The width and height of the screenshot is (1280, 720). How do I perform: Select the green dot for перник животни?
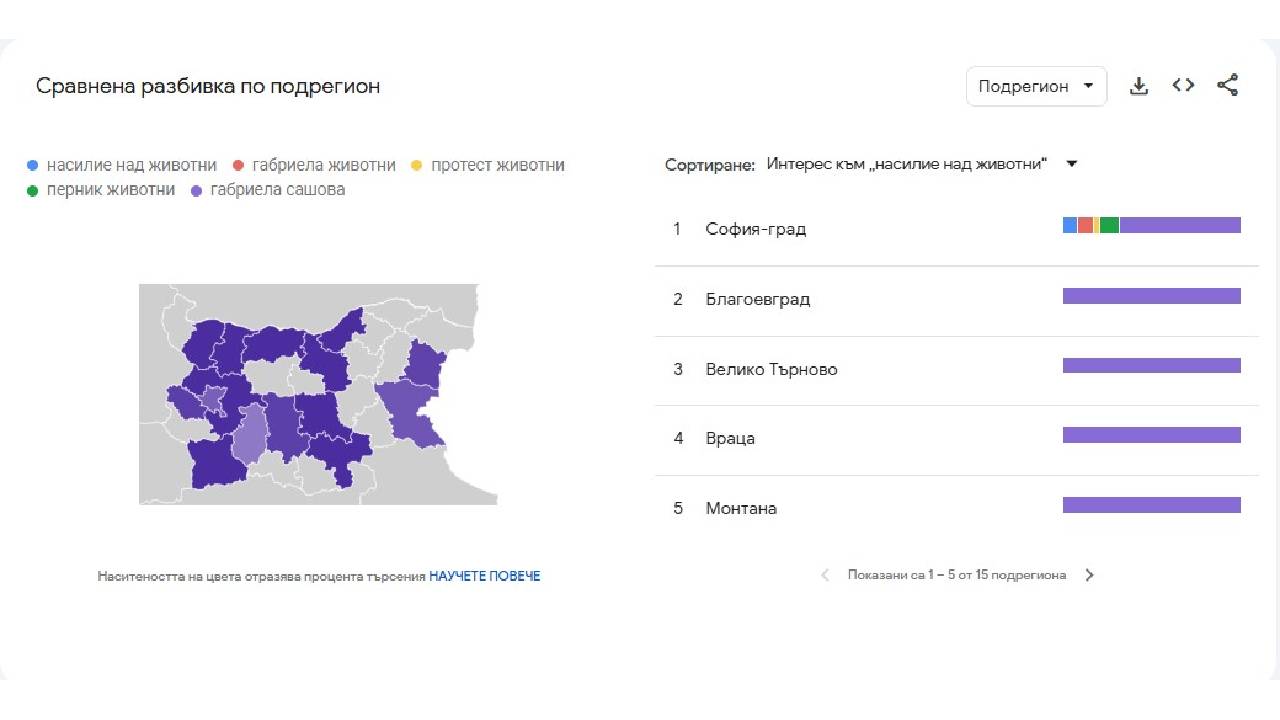click(x=31, y=189)
